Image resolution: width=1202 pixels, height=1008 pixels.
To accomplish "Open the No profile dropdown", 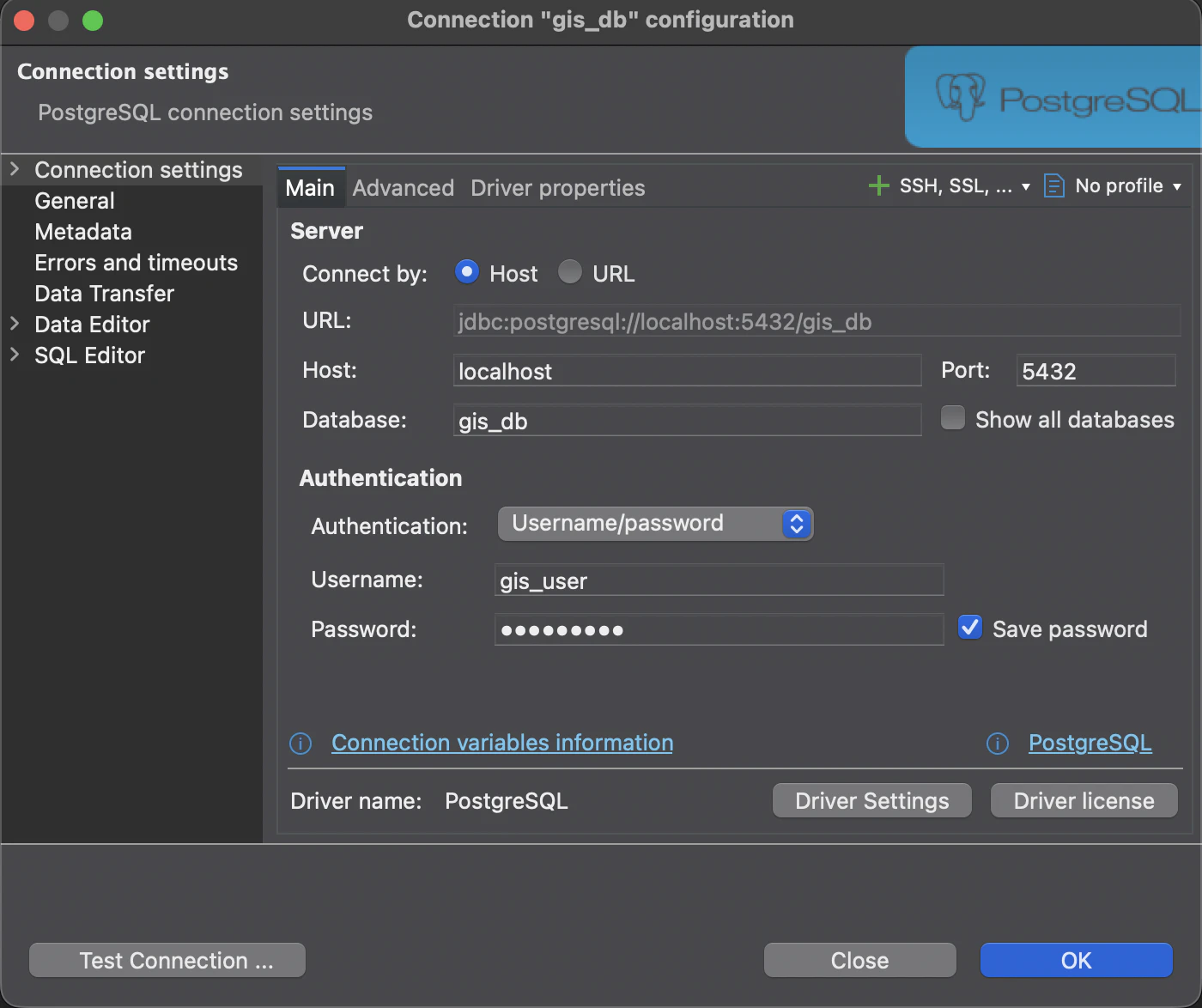I will pos(1128,186).
